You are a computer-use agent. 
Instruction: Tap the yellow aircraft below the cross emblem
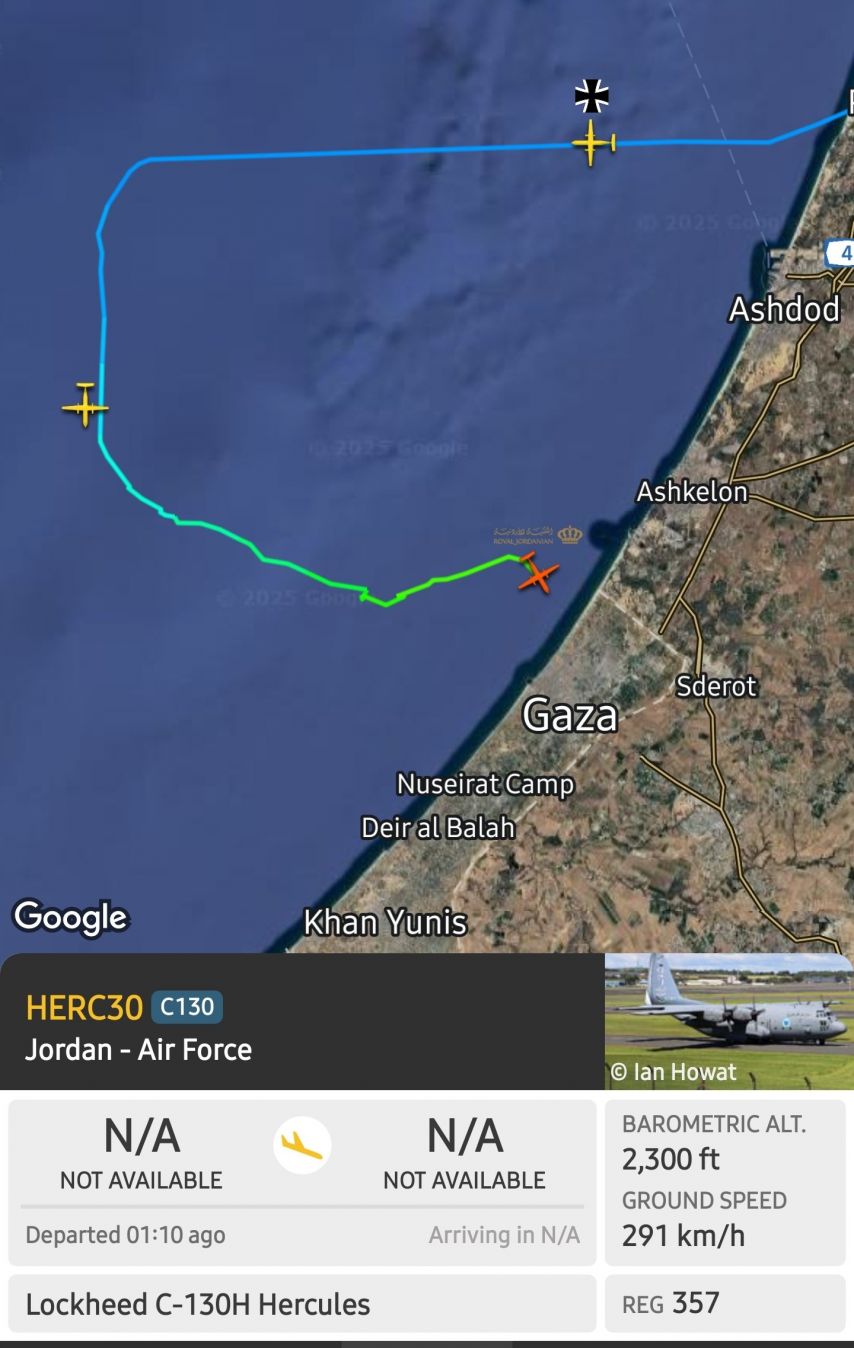[593, 143]
